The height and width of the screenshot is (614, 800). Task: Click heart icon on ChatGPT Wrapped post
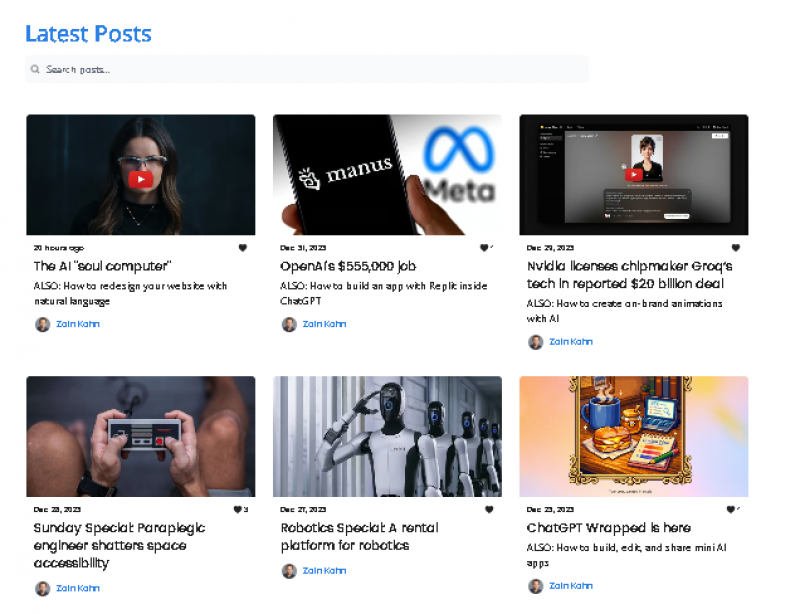731,510
